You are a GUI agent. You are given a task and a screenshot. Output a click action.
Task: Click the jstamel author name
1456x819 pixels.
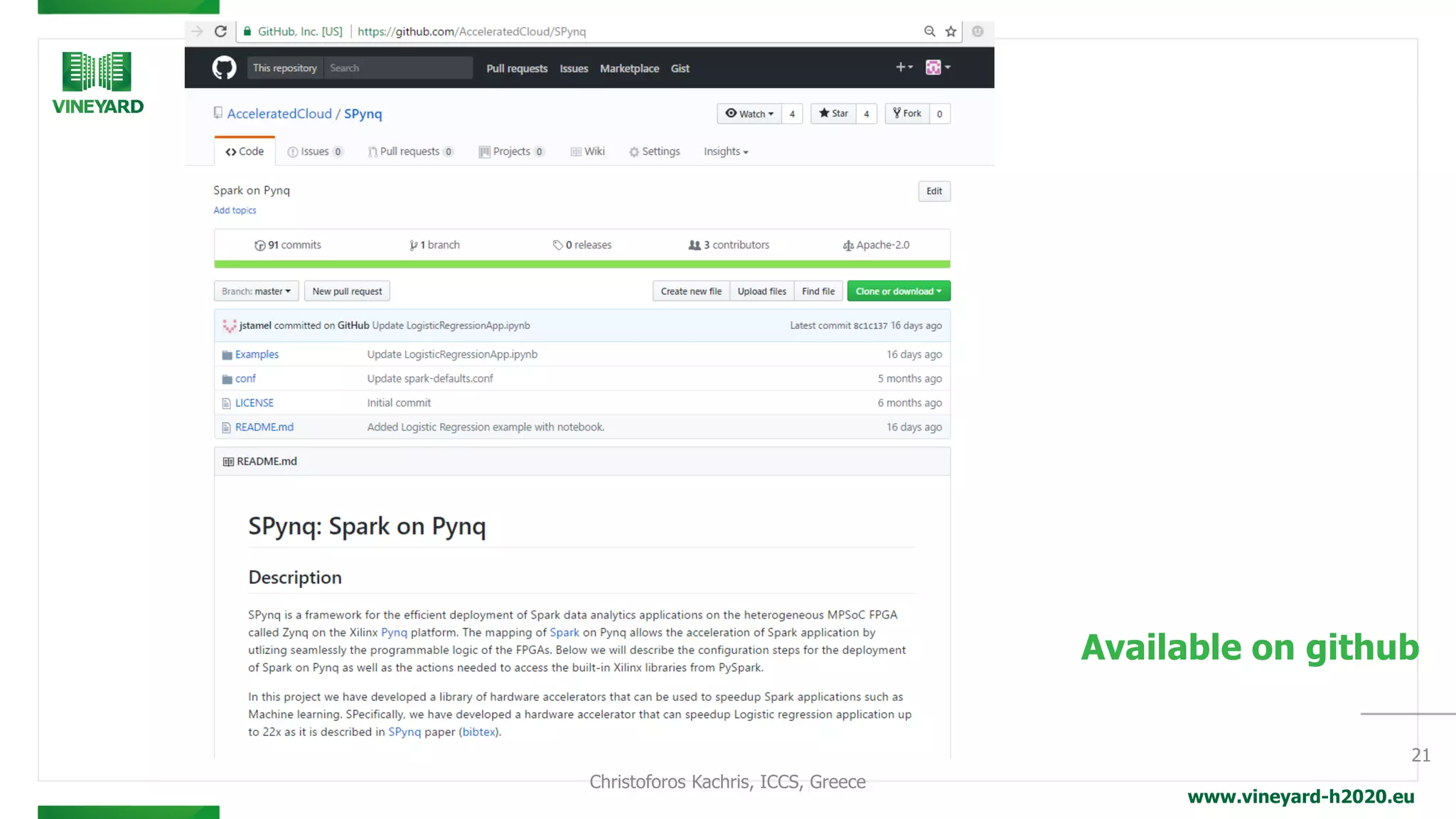pyautogui.click(x=255, y=326)
